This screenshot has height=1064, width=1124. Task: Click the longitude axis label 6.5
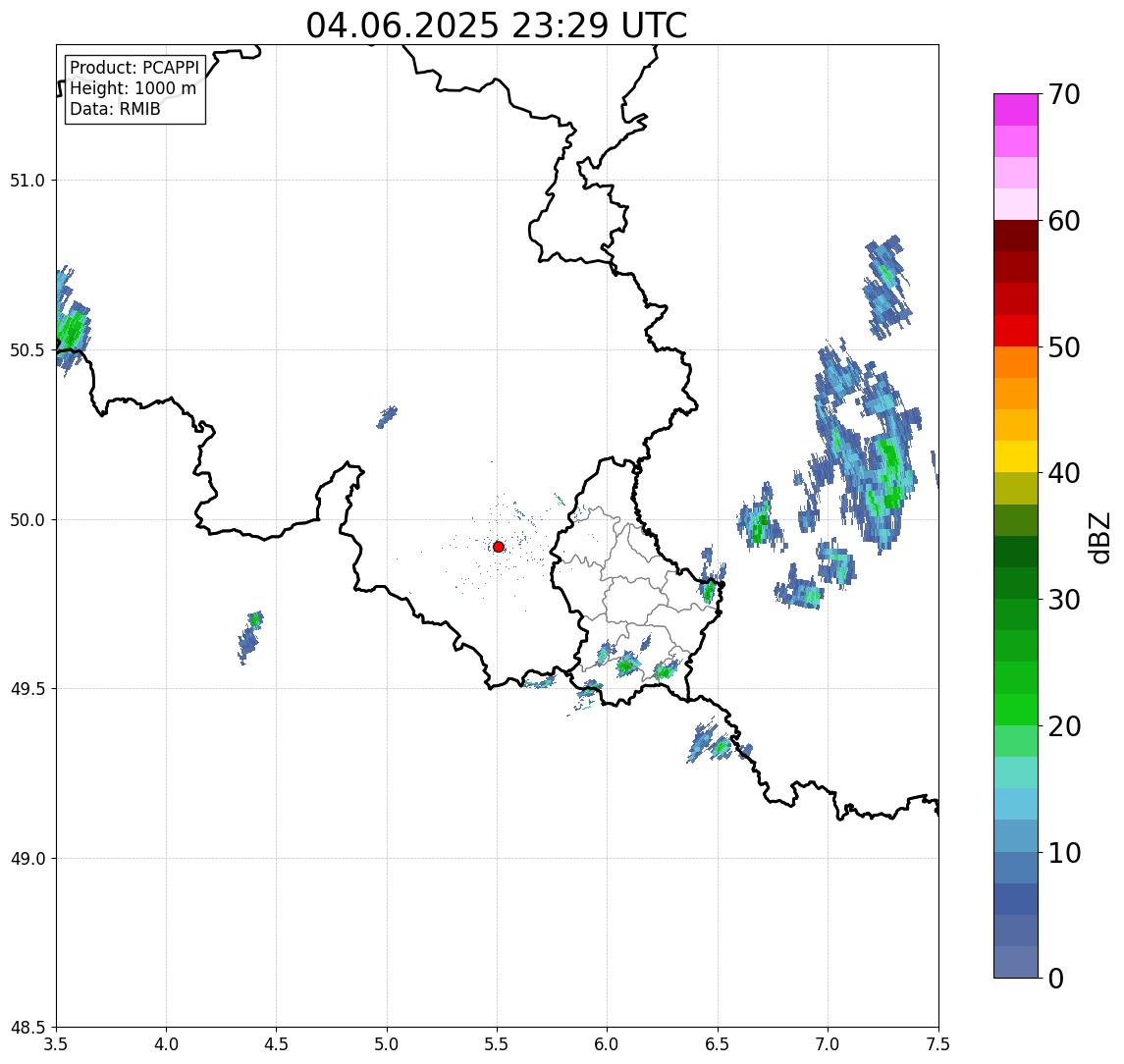tap(718, 1044)
